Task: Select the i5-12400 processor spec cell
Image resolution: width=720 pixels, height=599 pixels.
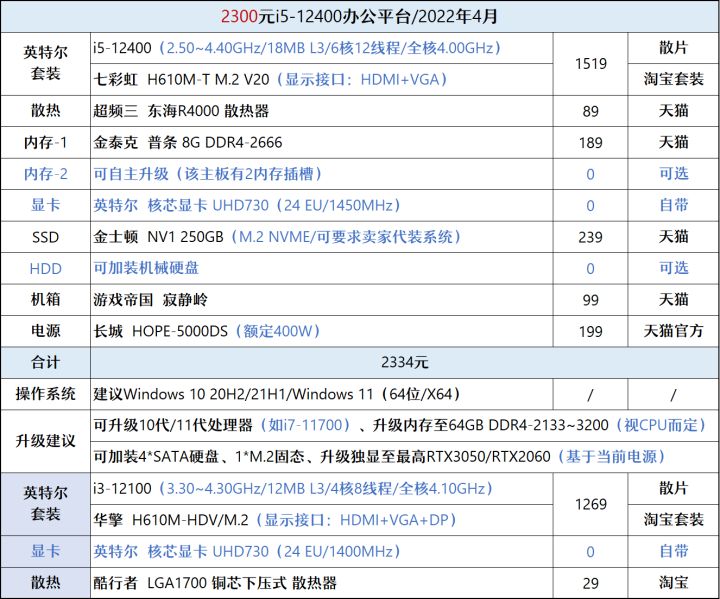Action: [x=321, y=48]
